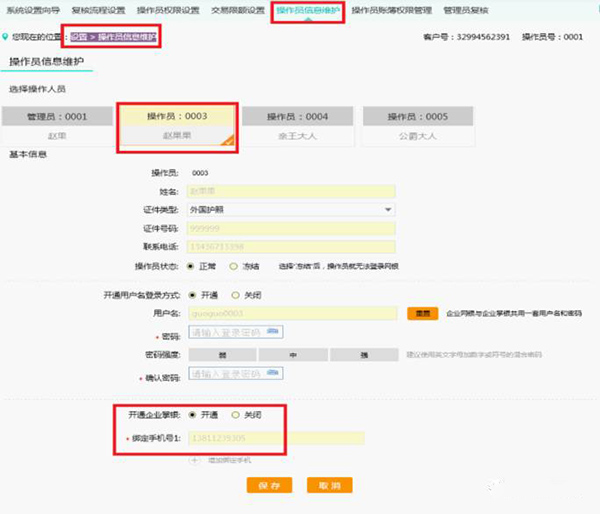Image resolution: width=600 pixels, height=514 pixels.
Task: Open the 系统设置向导 tab
Action: pyautogui.click(x=33, y=10)
